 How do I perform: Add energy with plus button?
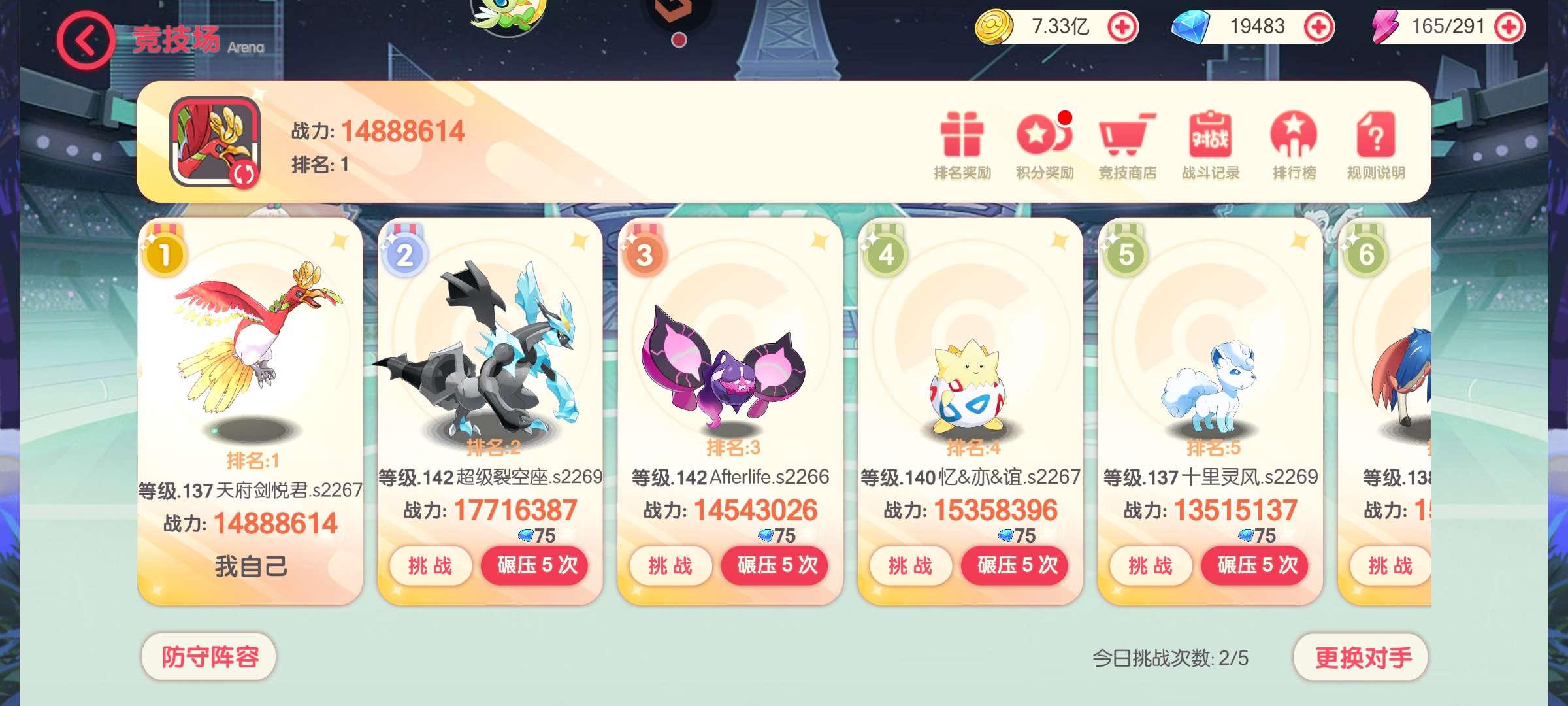[1509, 27]
